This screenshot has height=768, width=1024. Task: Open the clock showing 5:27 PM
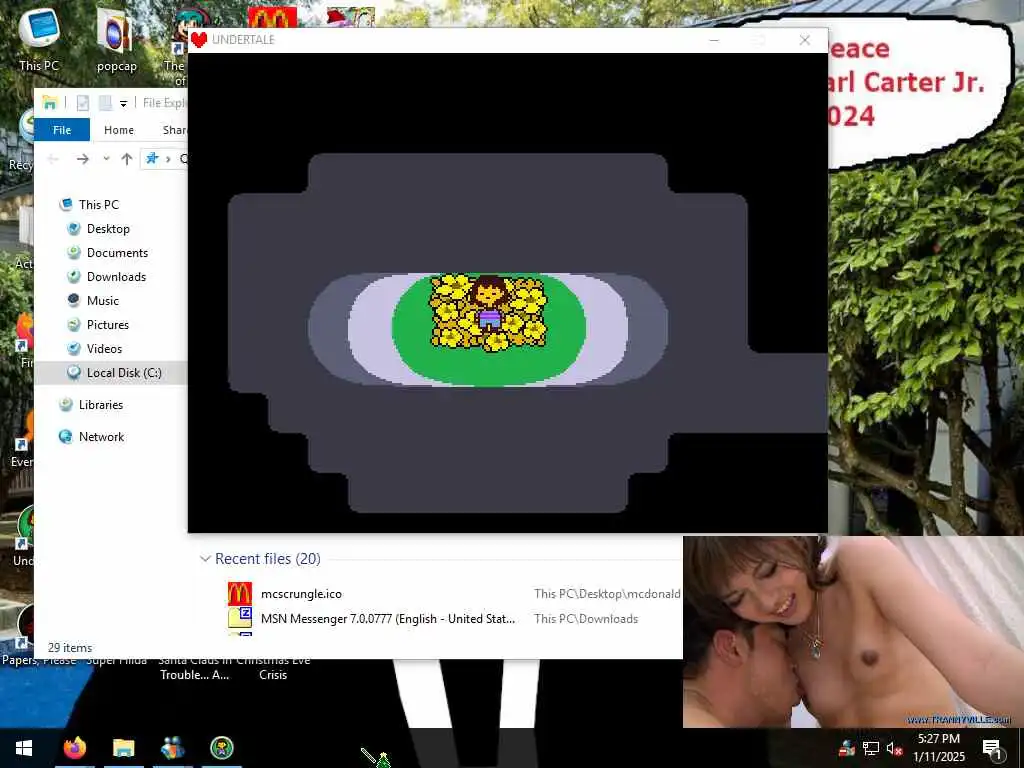[x=938, y=748]
